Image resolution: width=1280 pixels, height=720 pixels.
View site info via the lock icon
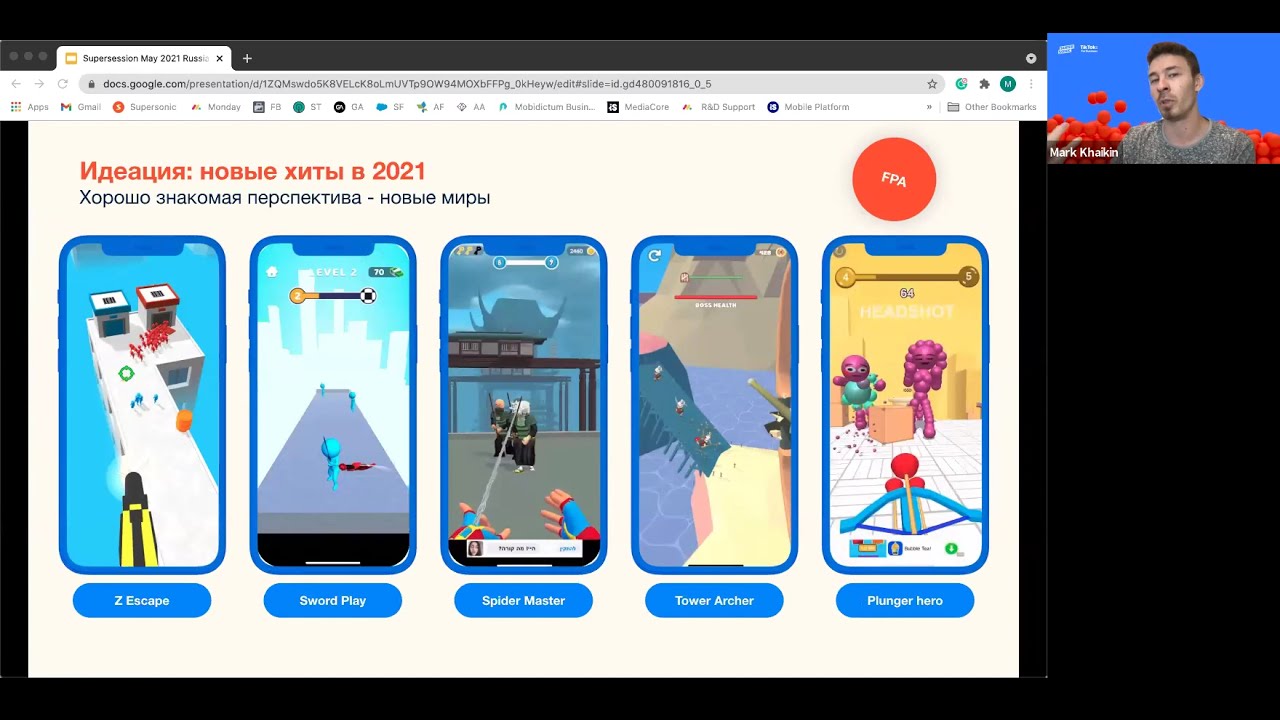(x=92, y=84)
